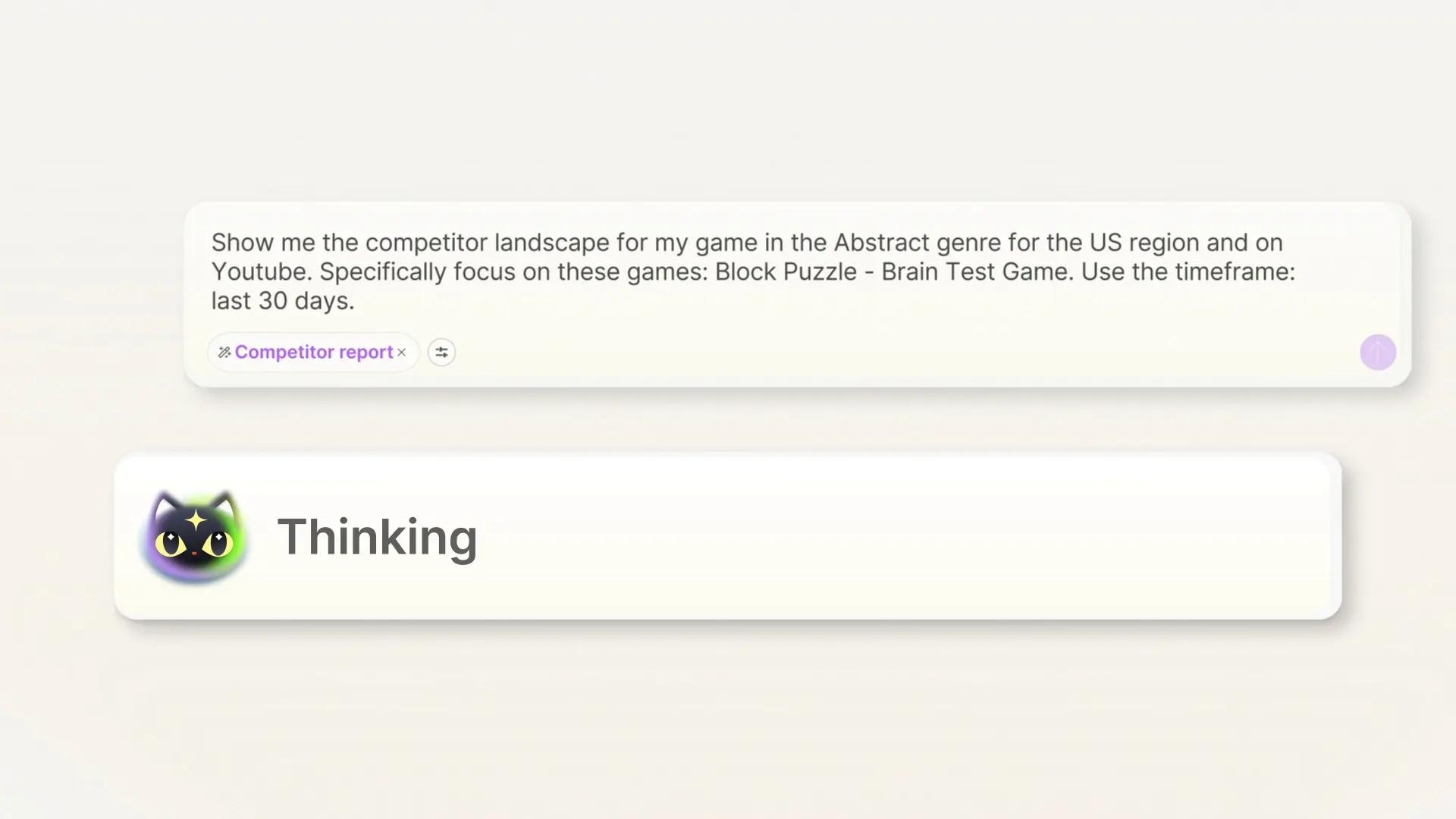1456x819 pixels.
Task: Click 'Brain Test Game' in the prompt
Action: 977,271
